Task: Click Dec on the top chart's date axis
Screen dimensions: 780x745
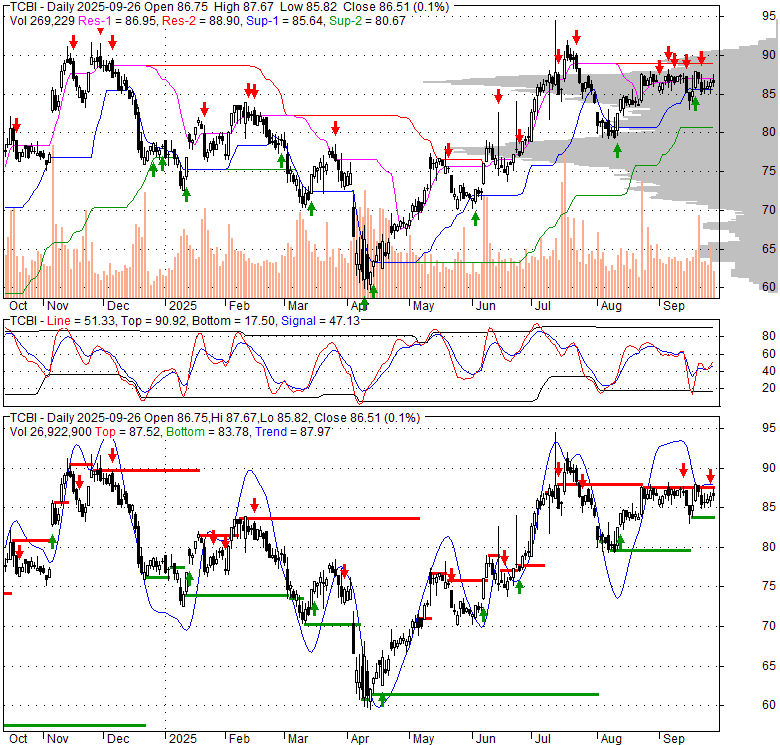Action: (118, 306)
